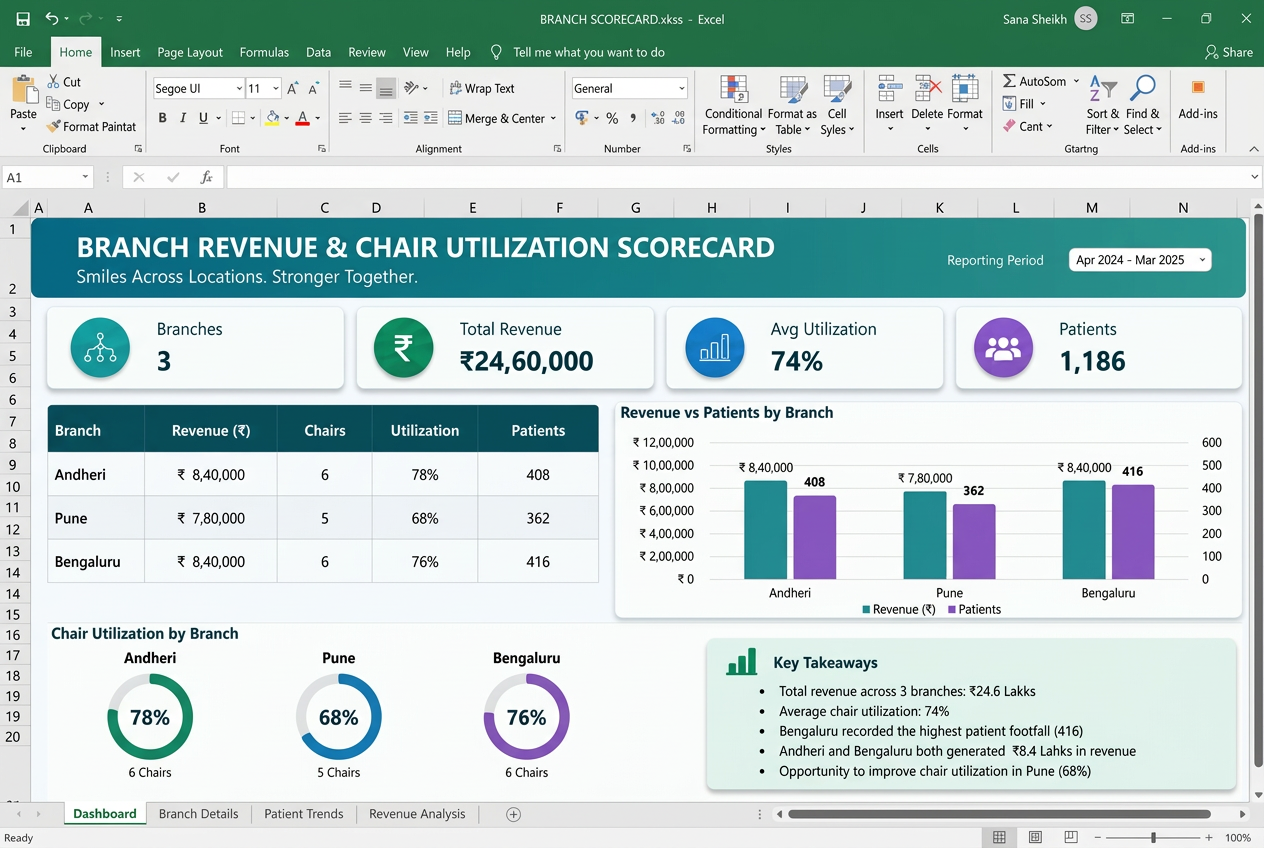Screen dimensions: 1264x848
Task: Click the Orientation text angle icon
Action: click(411, 88)
